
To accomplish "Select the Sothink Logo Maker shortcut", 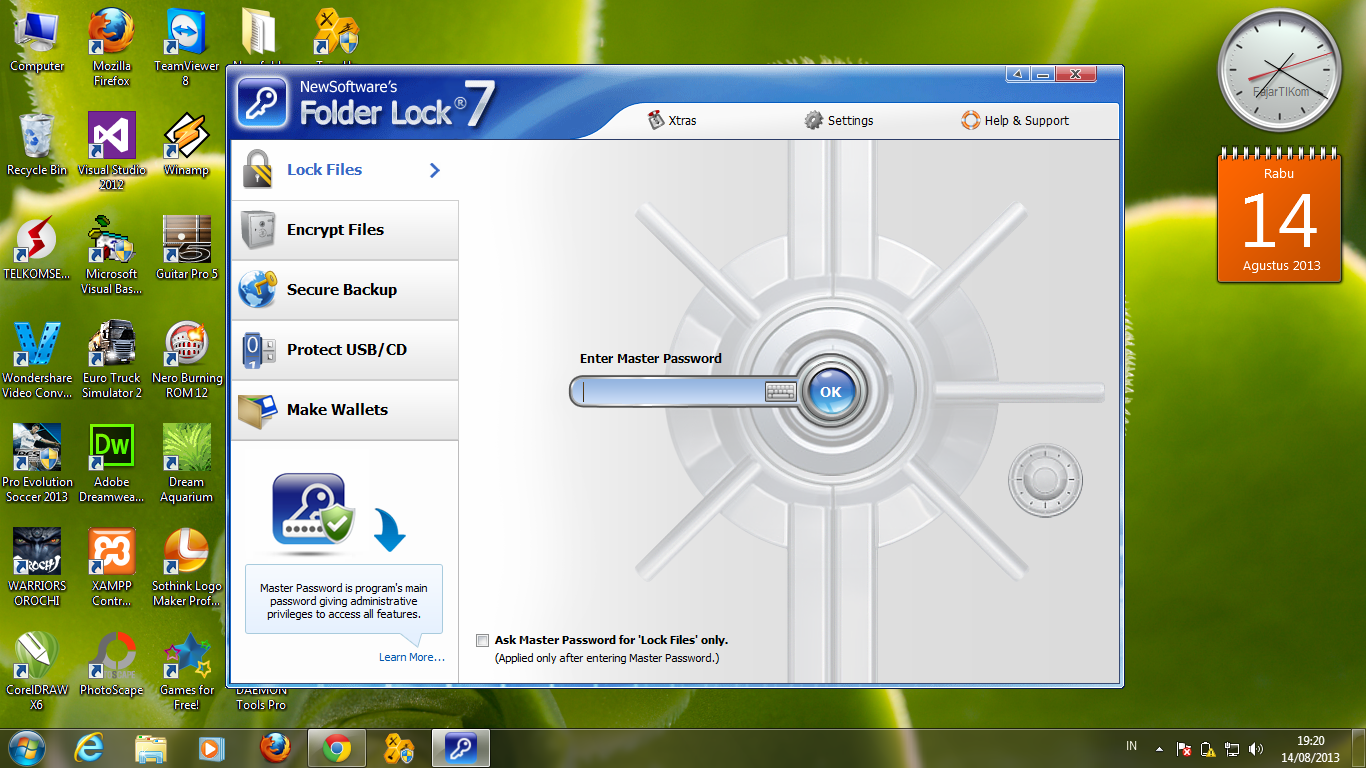I will (186, 568).
